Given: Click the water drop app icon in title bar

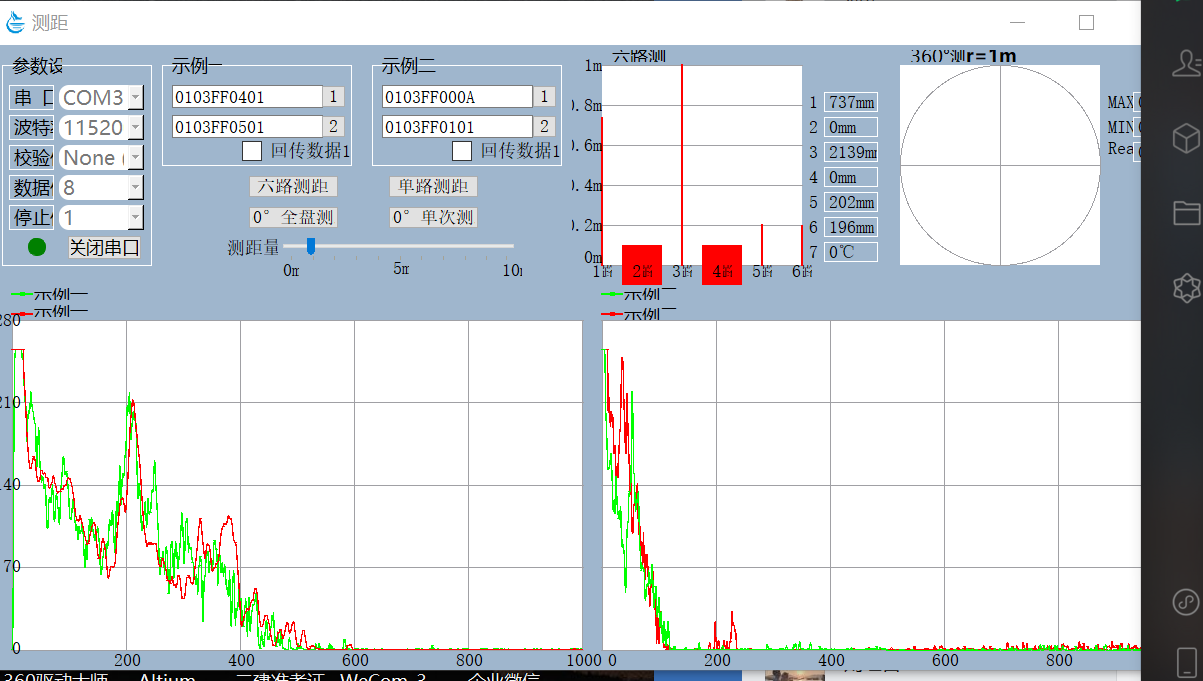Looking at the screenshot, I should tap(15, 22).
